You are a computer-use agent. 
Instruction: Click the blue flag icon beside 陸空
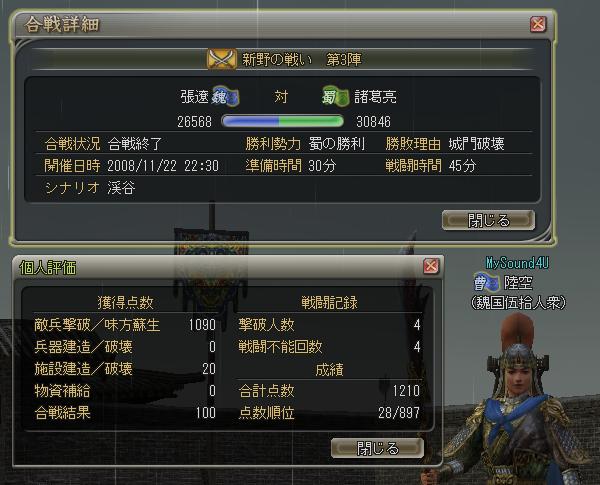click(x=486, y=283)
